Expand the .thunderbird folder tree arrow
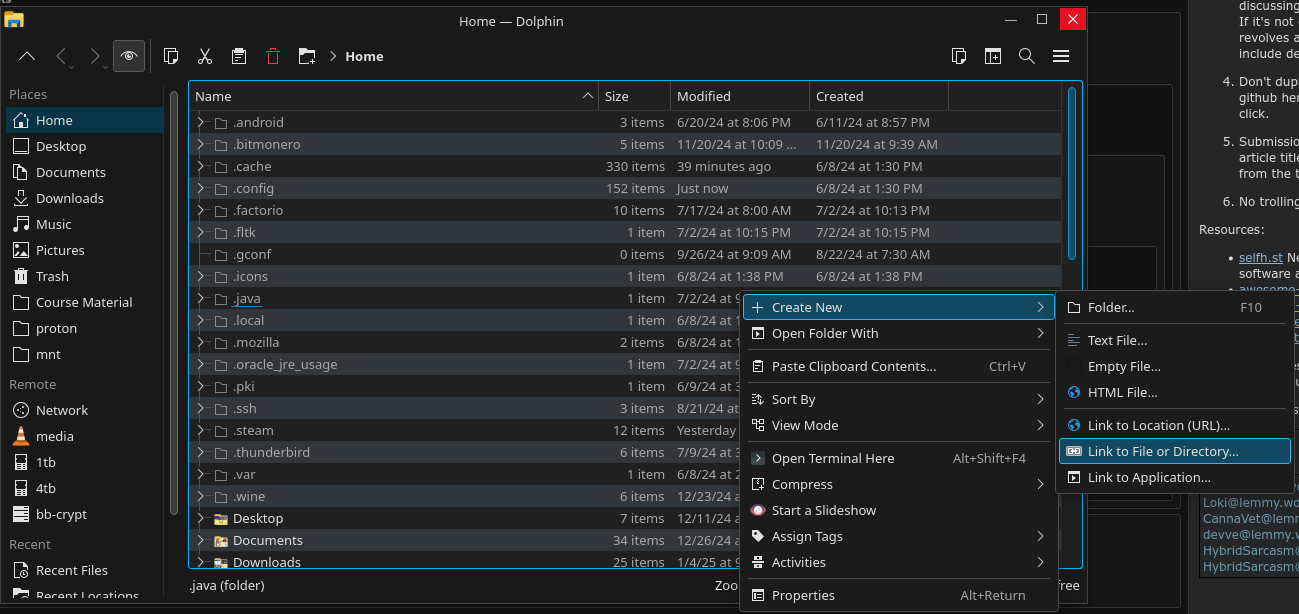The width and height of the screenshot is (1299, 614). click(200, 452)
